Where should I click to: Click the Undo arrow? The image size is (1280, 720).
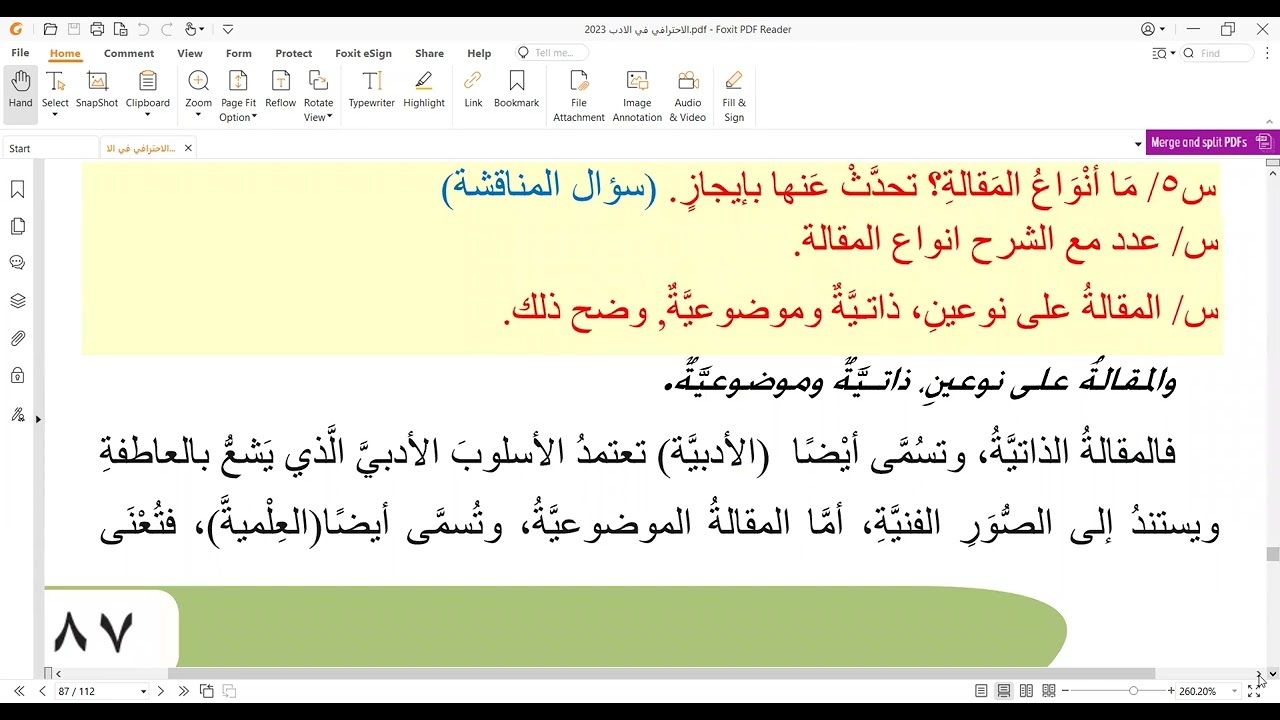143,29
